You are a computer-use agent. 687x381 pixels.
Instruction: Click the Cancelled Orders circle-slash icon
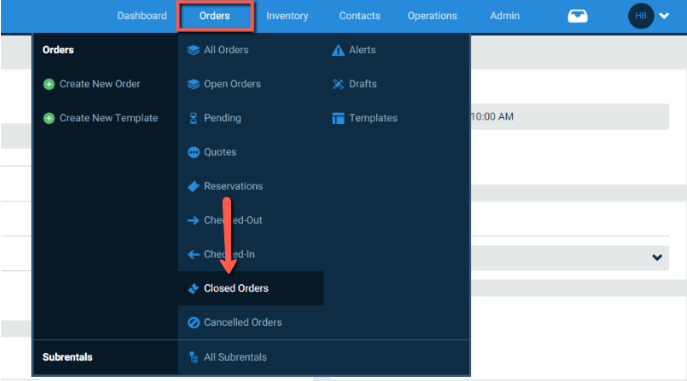click(x=193, y=323)
